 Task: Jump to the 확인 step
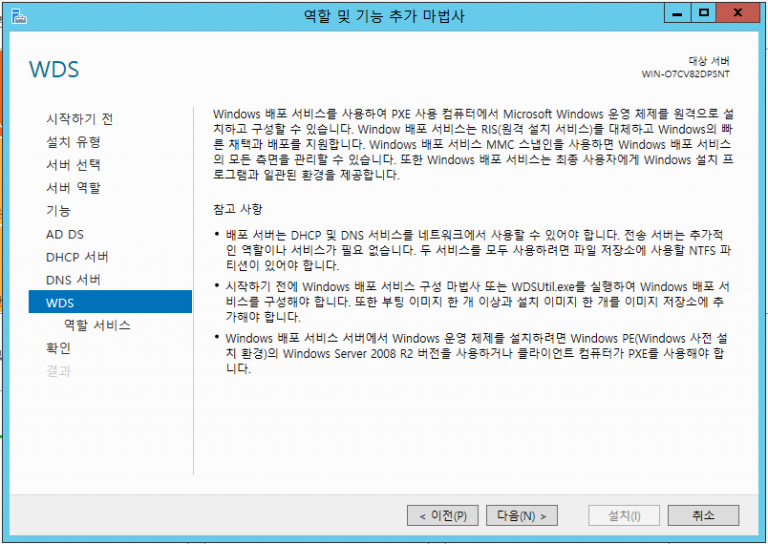pyautogui.click(x=59, y=348)
